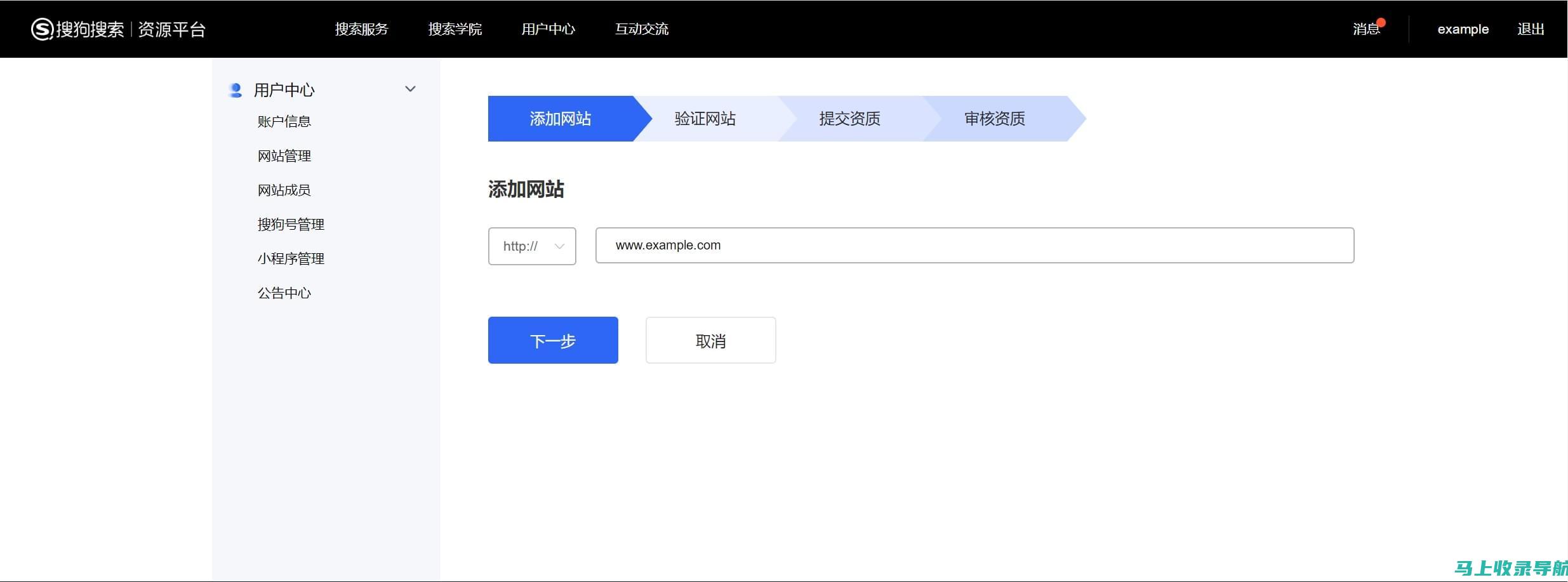Select 公告中心 in the sidebar
This screenshot has width=1568, height=582.
[x=284, y=293]
